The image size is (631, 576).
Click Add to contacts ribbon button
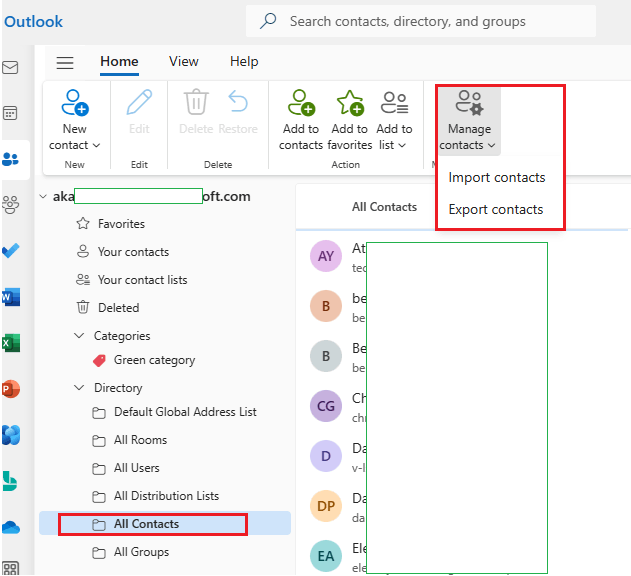[301, 120]
